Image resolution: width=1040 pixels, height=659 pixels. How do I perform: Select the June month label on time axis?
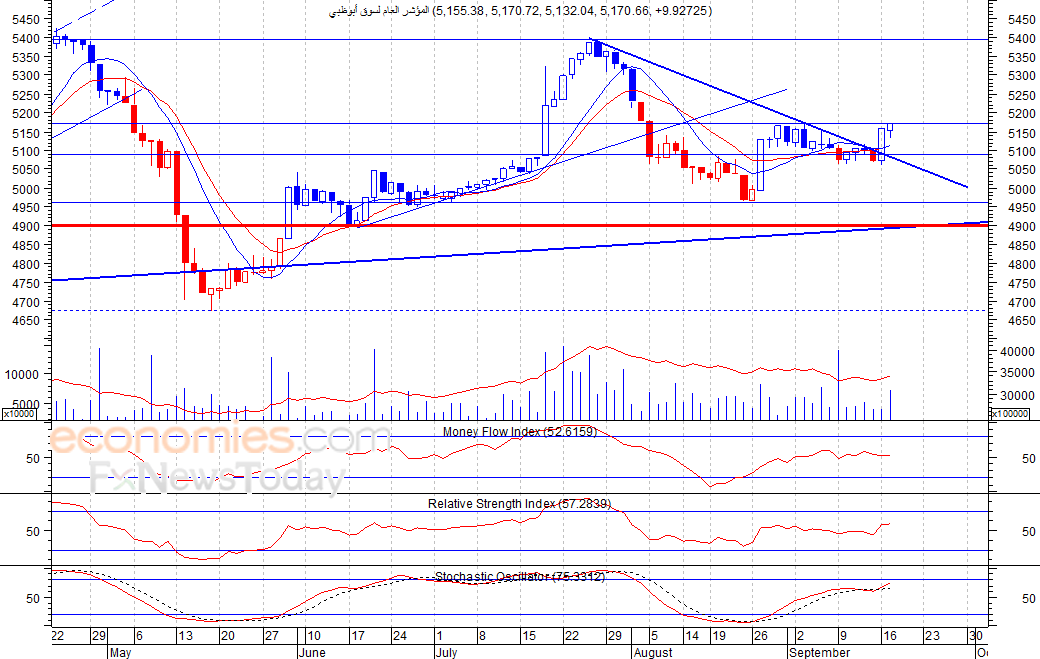[x=312, y=652]
